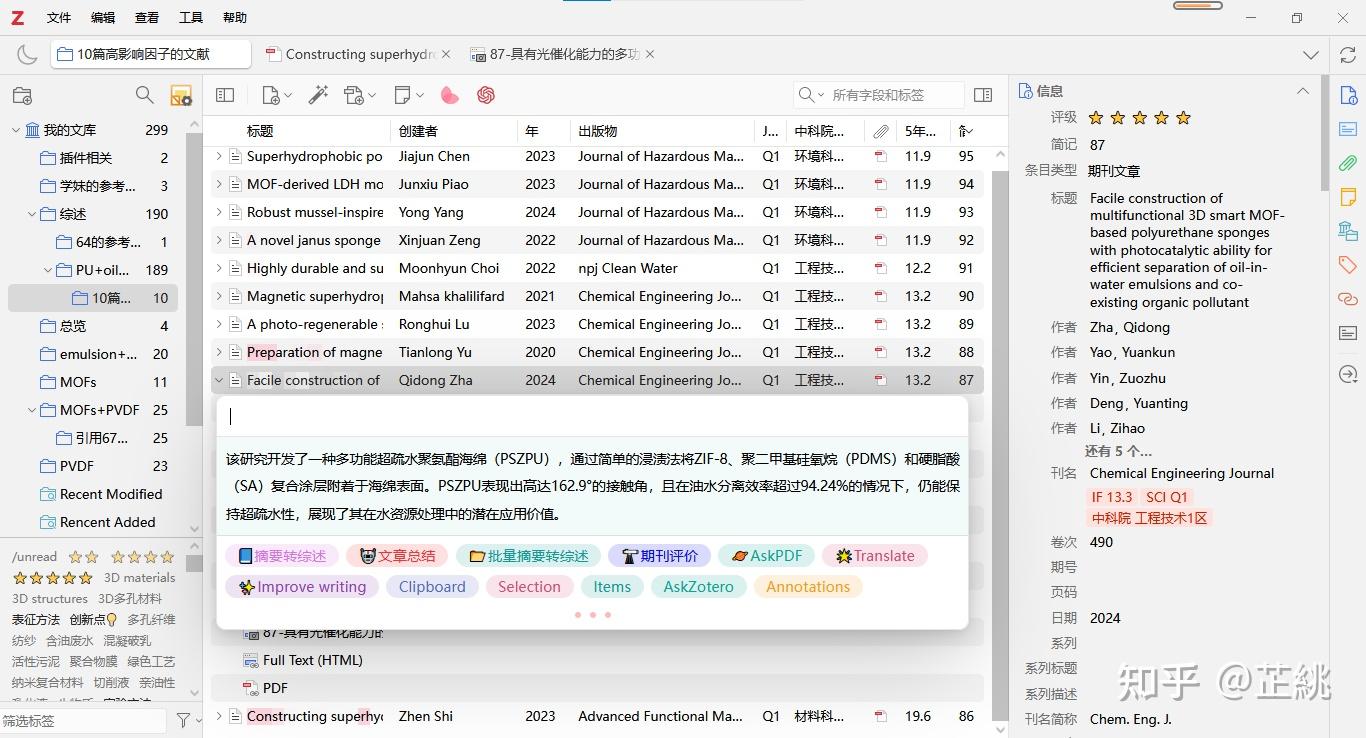The width and height of the screenshot is (1366, 738).
Task: Click the New Collection folder icon
Action: coord(22,96)
